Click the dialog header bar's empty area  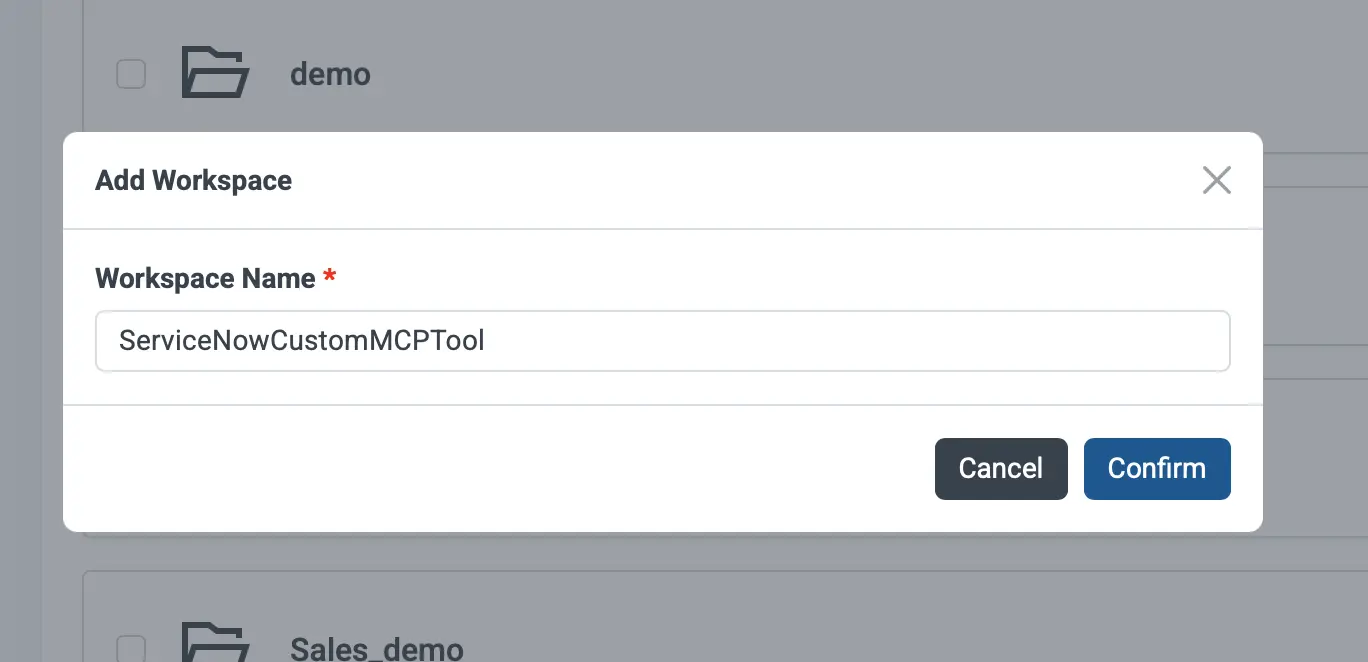point(700,181)
